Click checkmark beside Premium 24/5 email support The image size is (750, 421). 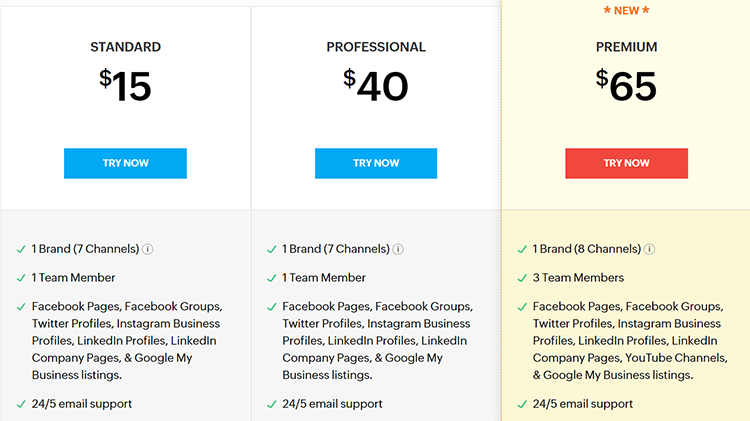point(523,404)
